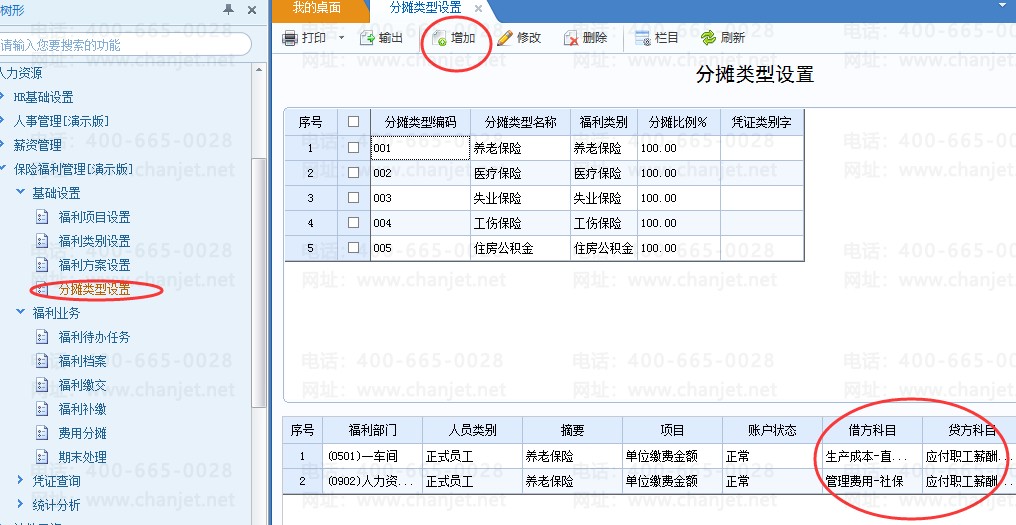This screenshot has height=525, width=1016.
Task: Toggle the select-all checkbox in table header
Action: 353,122
